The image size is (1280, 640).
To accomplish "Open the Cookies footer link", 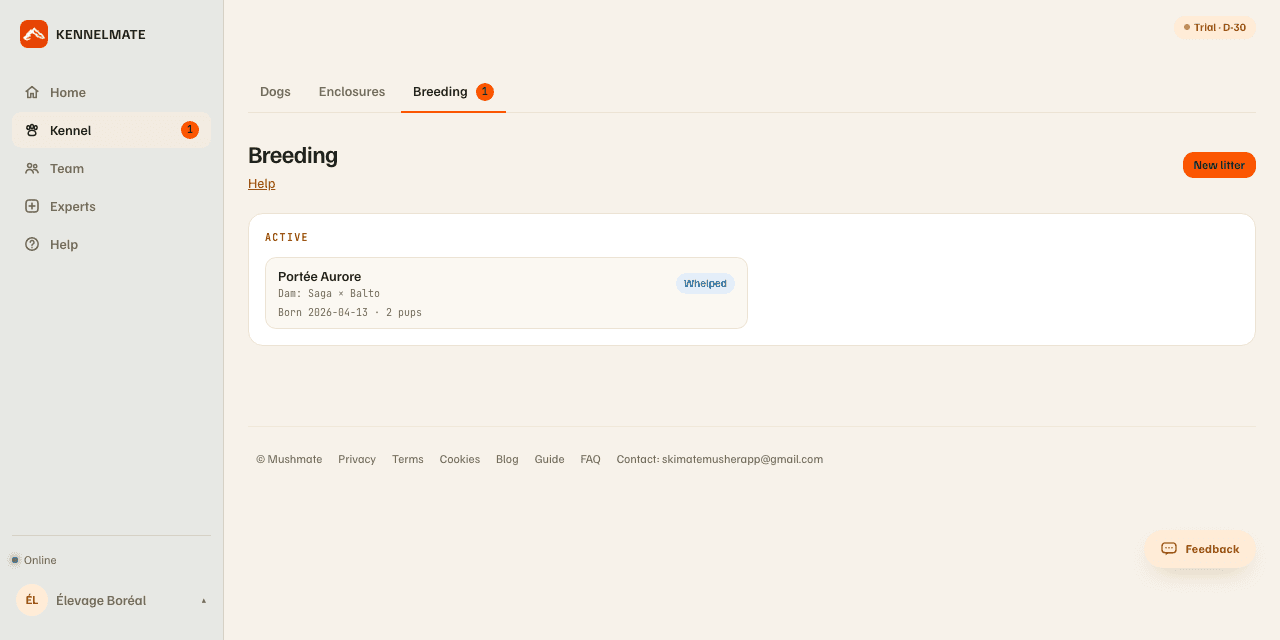I will [460, 459].
